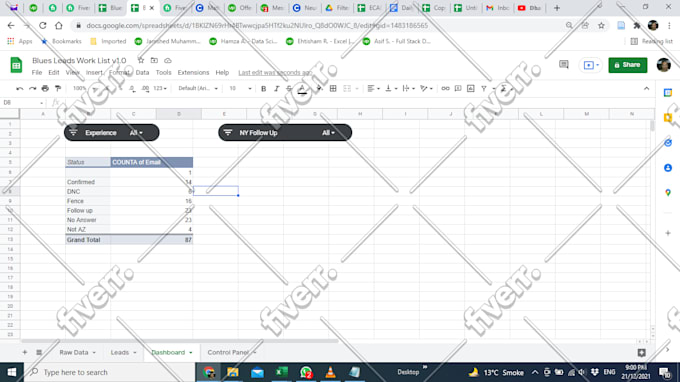The image size is (680, 382).
Task: Open the Borders tool
Action: point(333,88)
